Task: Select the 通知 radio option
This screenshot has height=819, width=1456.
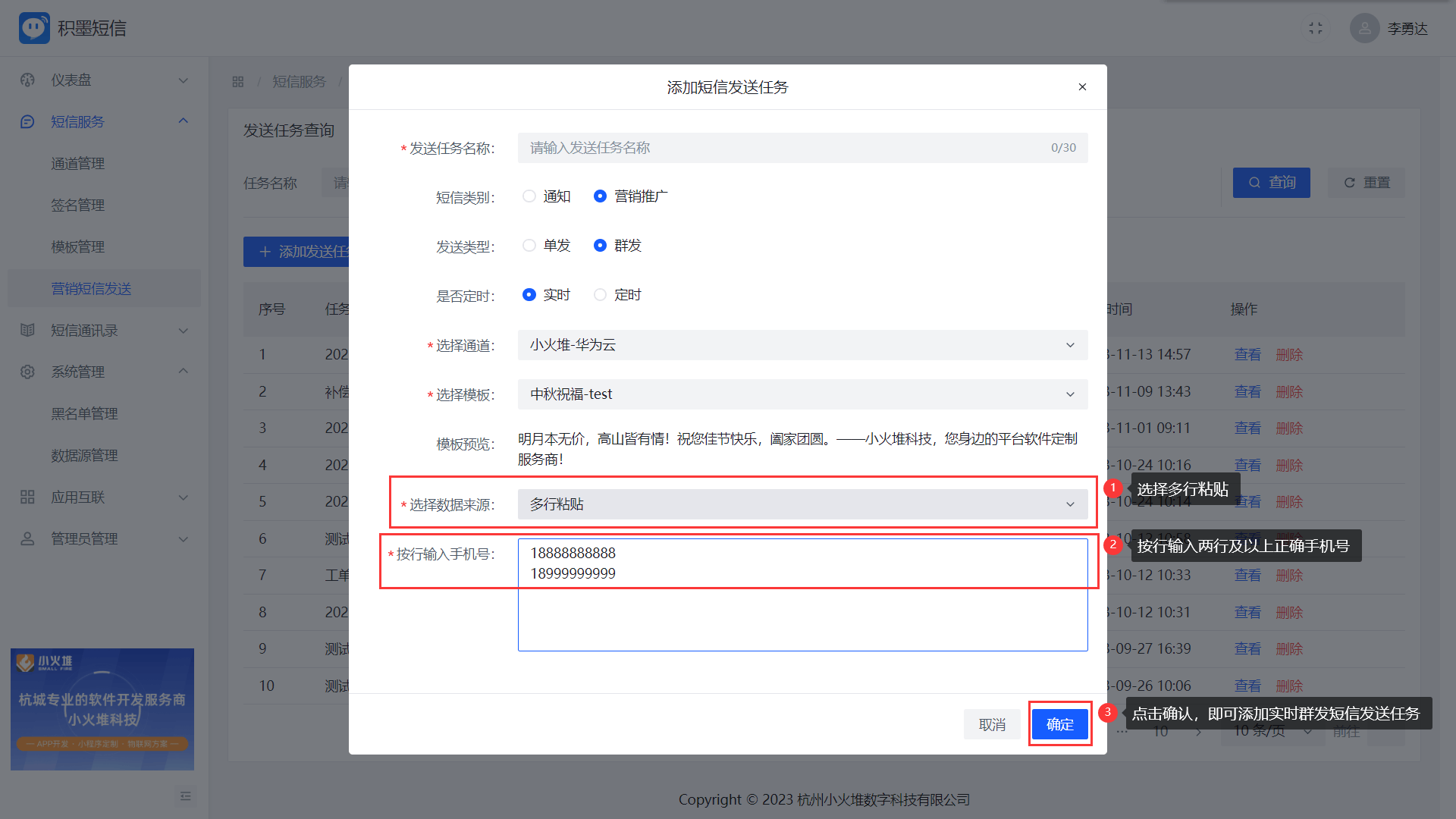Action: coord(529,196)
